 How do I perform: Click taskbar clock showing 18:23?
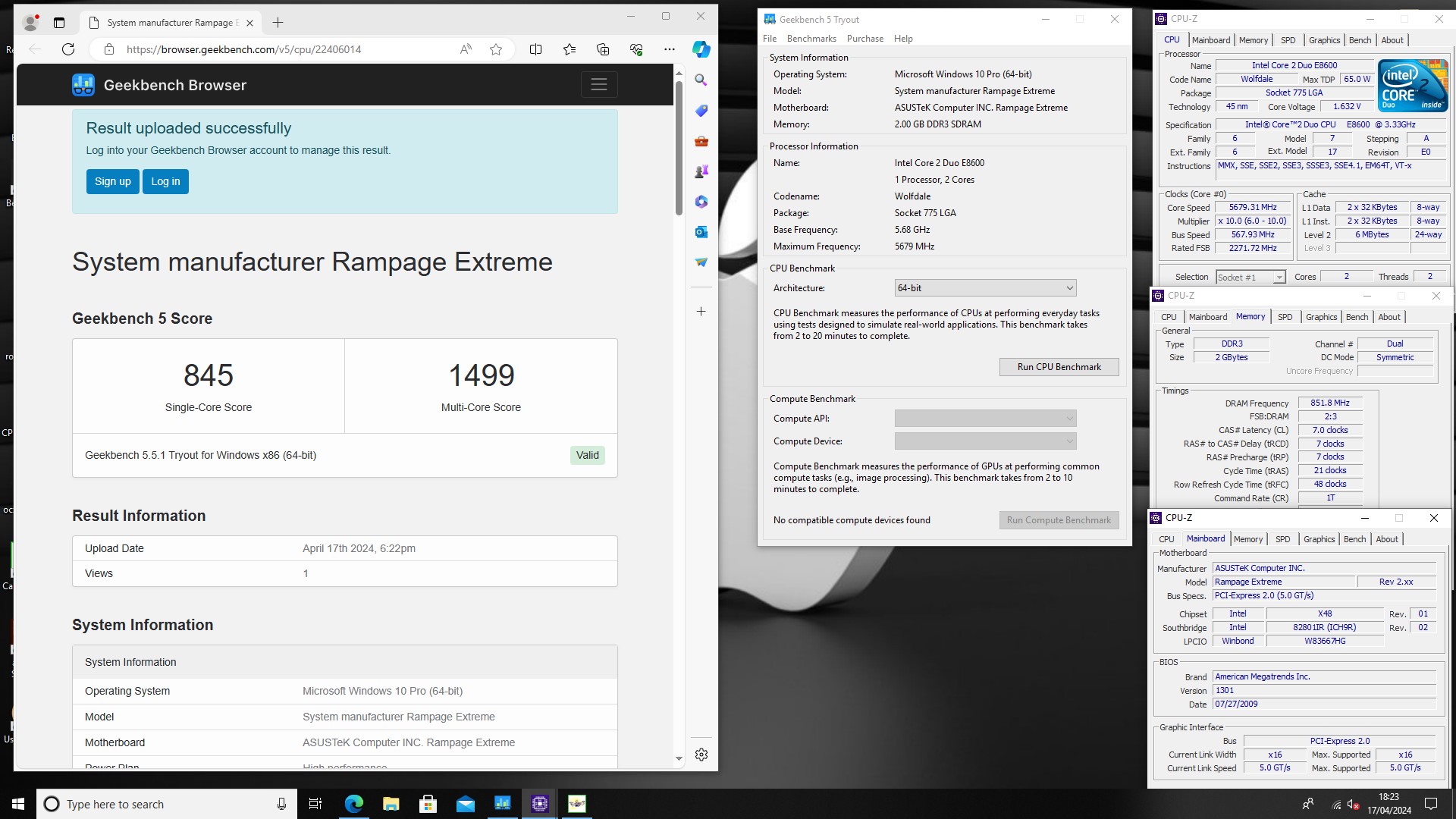[x=1389, y=804]
